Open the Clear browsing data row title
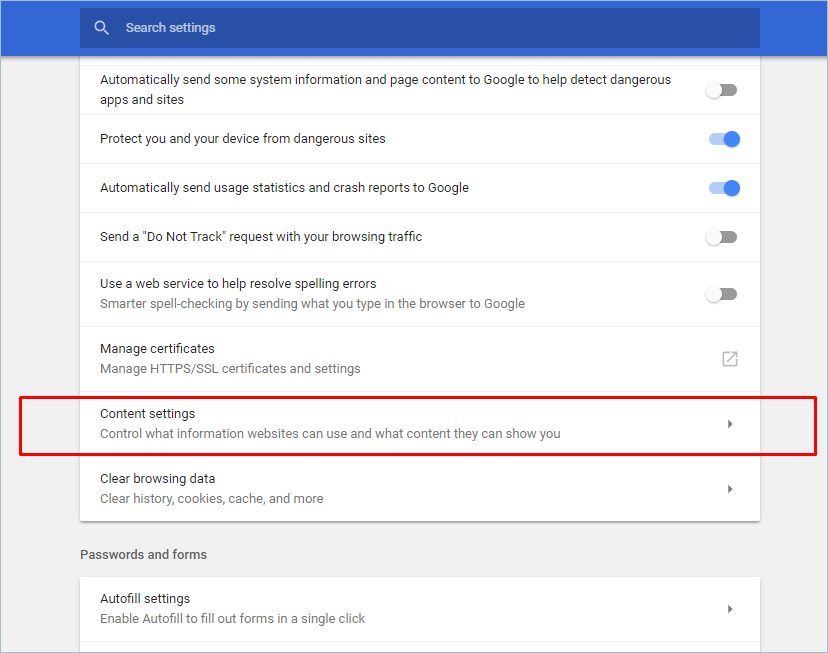The height and width of the screenshot is (653, 828). (157, 479)
